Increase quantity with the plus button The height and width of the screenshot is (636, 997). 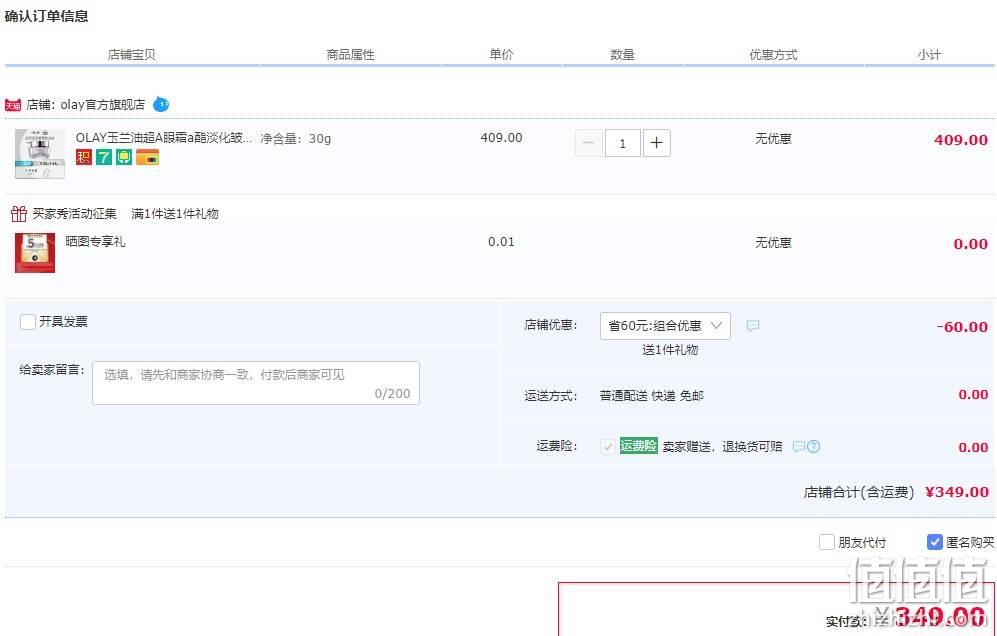coord(657,143)
